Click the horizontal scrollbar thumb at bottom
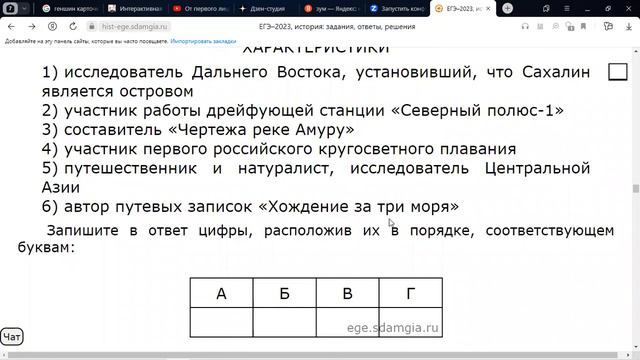 click(x=312, y=356)
